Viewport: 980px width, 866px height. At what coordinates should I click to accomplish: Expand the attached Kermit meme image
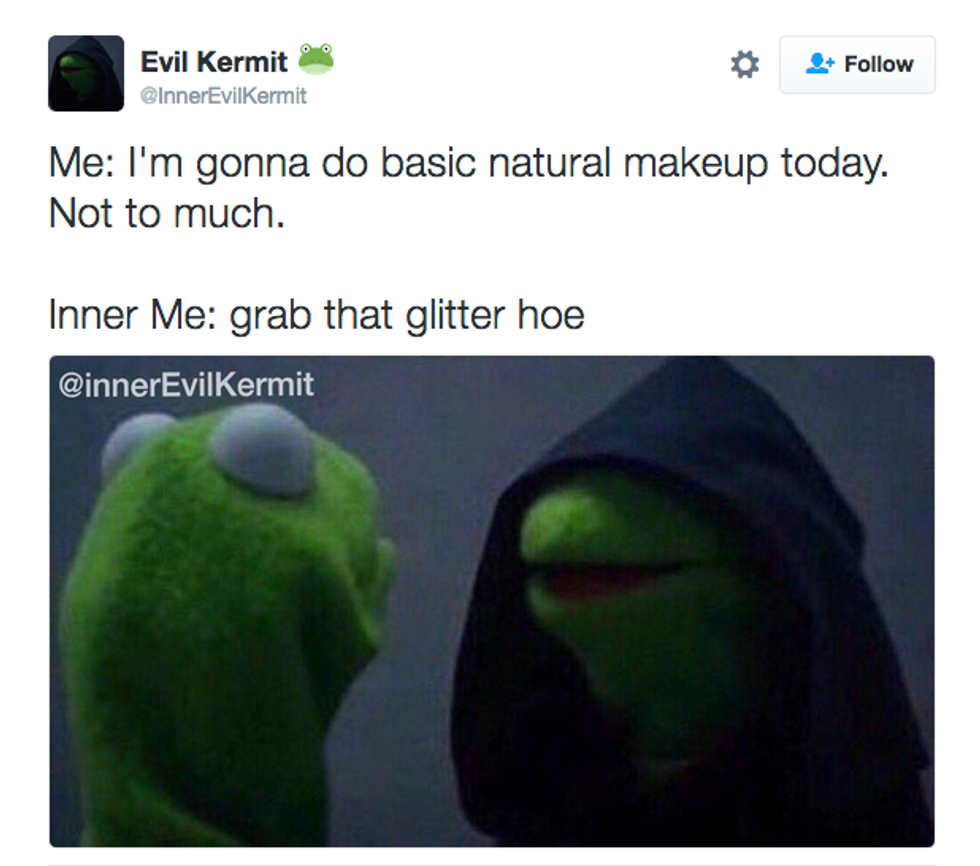tap(492, 601)
